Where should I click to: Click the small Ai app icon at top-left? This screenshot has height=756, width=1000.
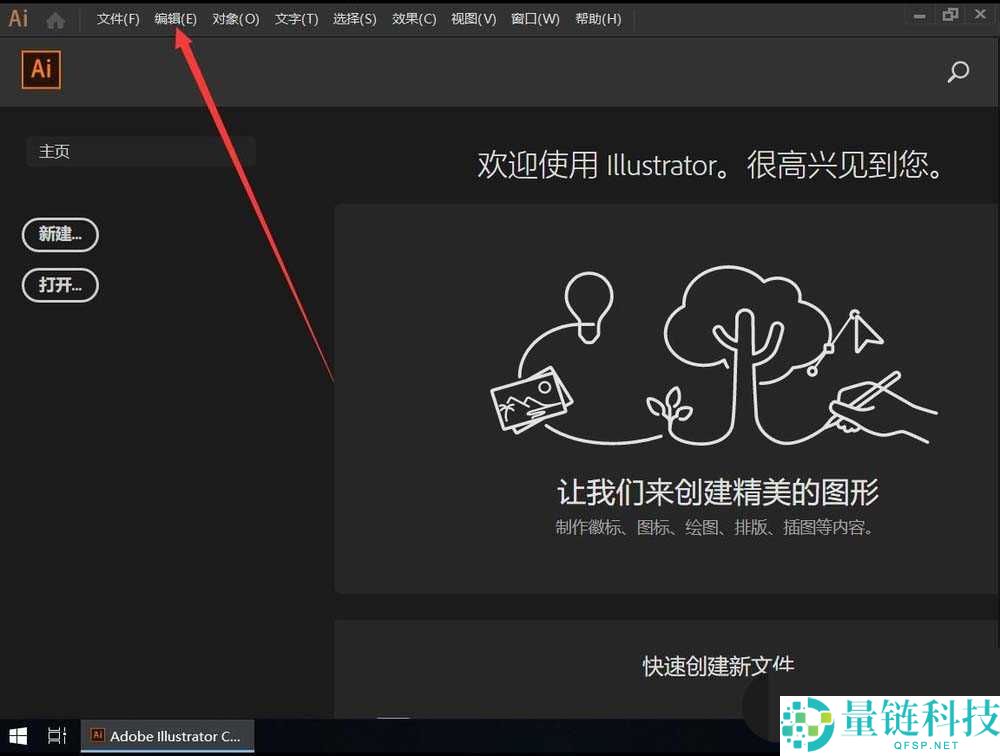click(18, 18)
